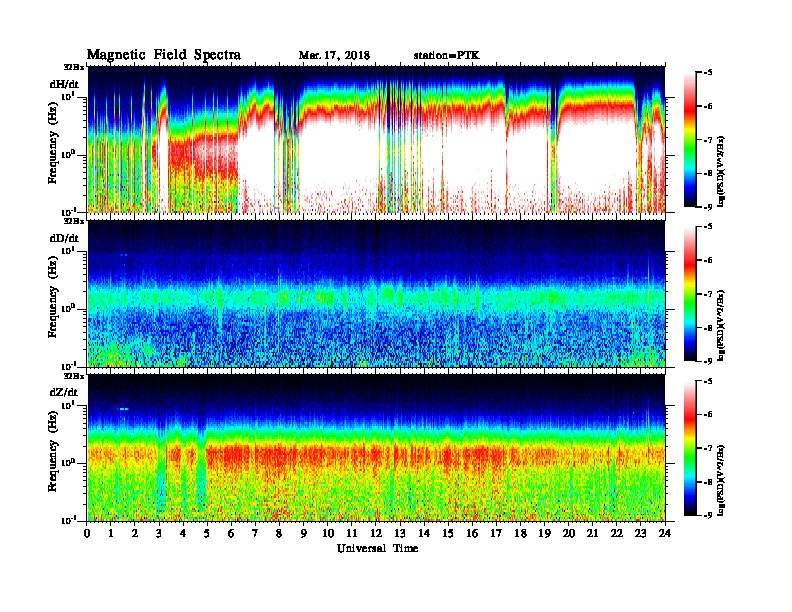The width and height of the screenshot is (792, 612).
Task: Click the hour 11 tick label on time axis
Action: (x=352, y=533)
